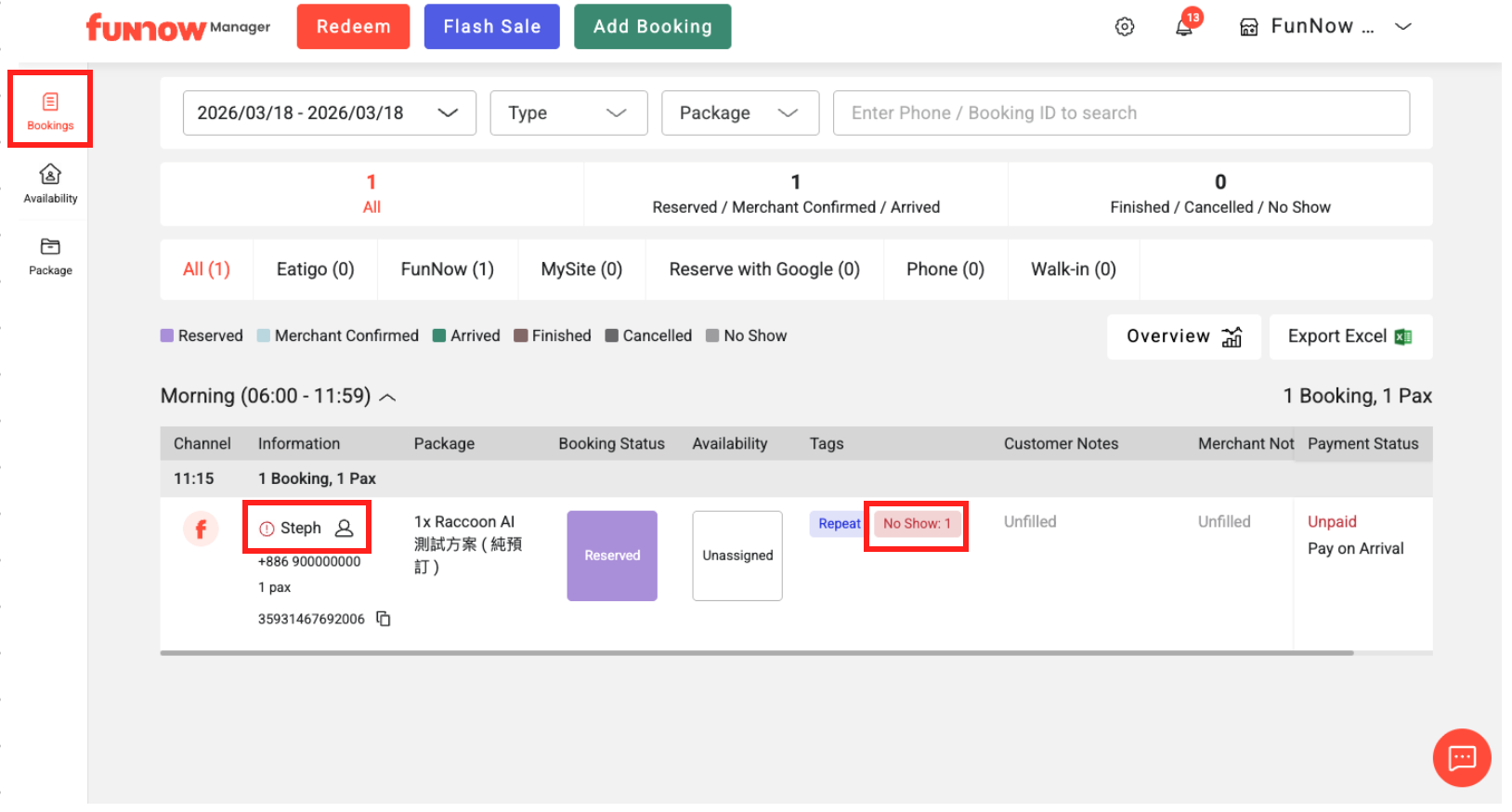Open settings gear icon
The height and width of the screenshot is (812, 1512).
(x=1124, y=27)
